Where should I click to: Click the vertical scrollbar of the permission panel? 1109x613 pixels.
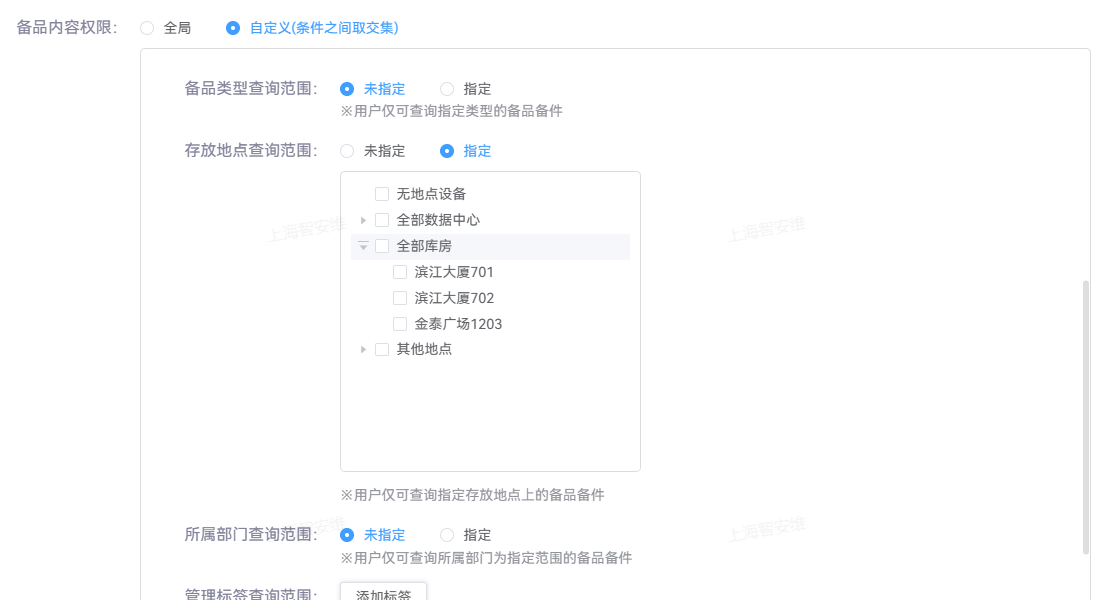click(x=1086, y=417)
